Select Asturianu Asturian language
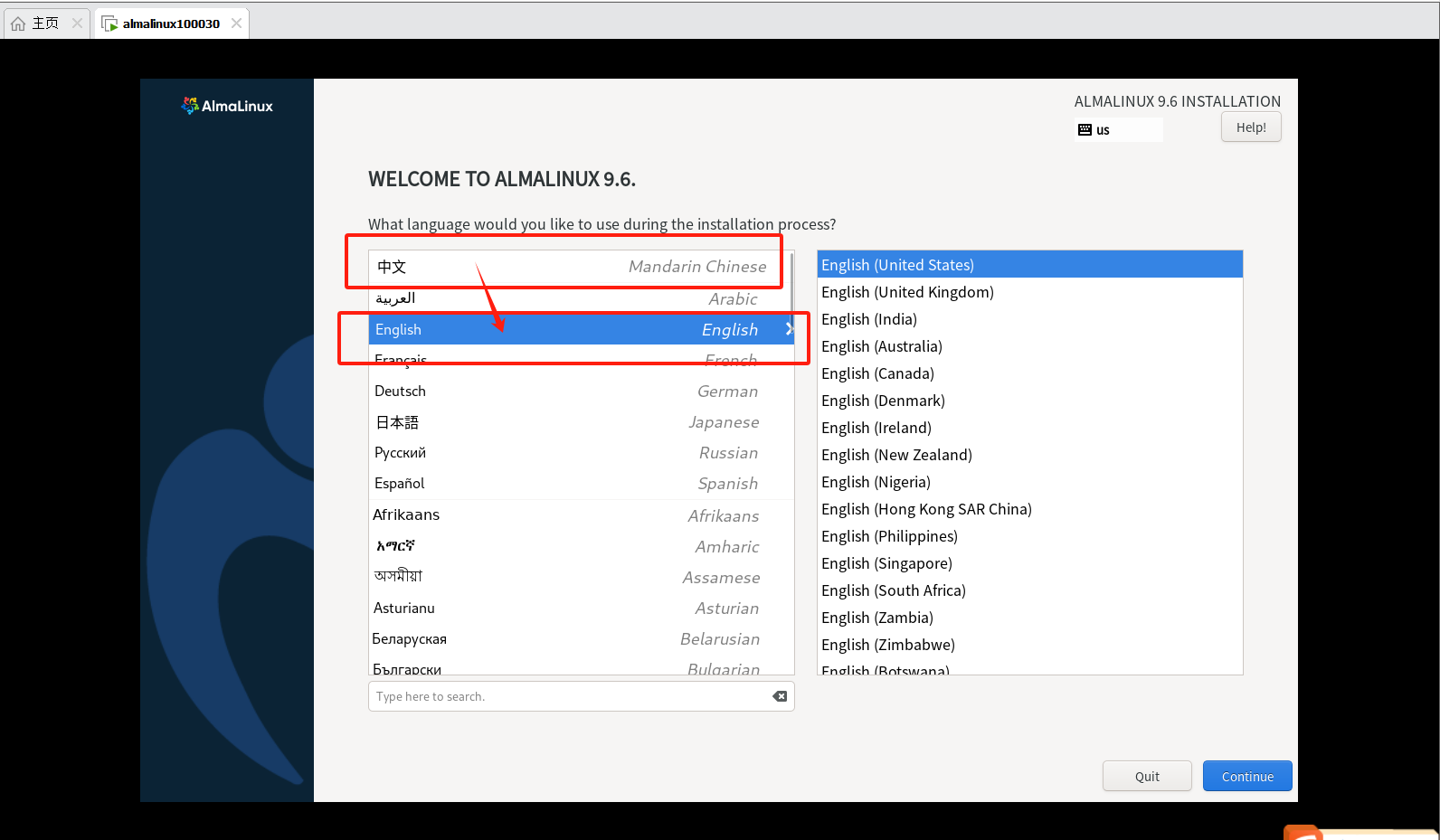1440x840 pixels. (580, 609)
